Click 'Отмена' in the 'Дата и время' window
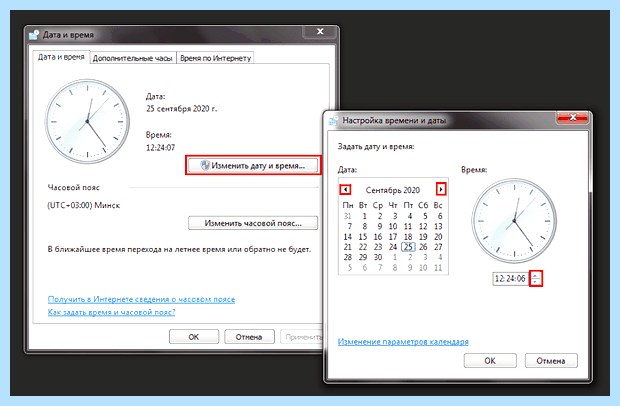This screenshot has width=620, height=406. pyautogui.click(x=249, y=337)
